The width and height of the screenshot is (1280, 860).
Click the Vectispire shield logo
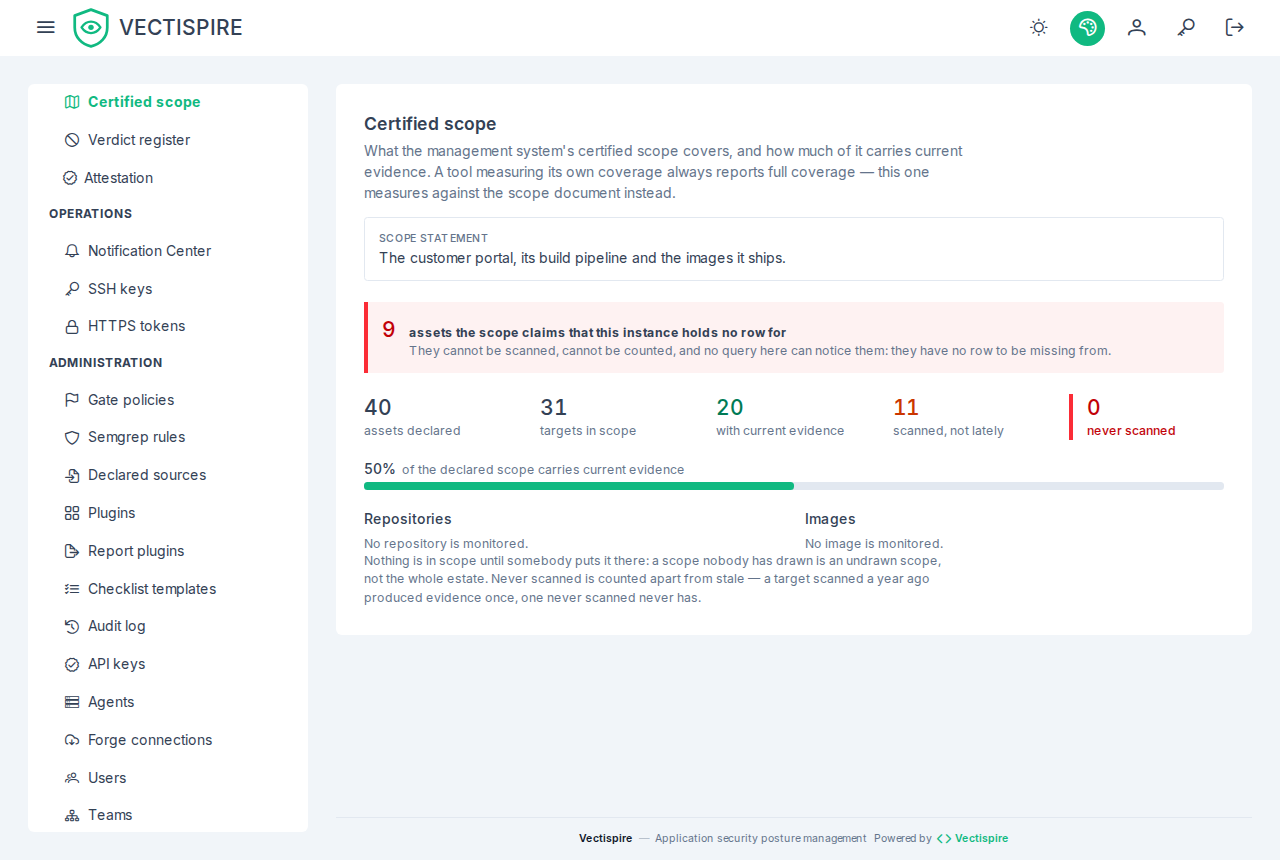(91, 28)
